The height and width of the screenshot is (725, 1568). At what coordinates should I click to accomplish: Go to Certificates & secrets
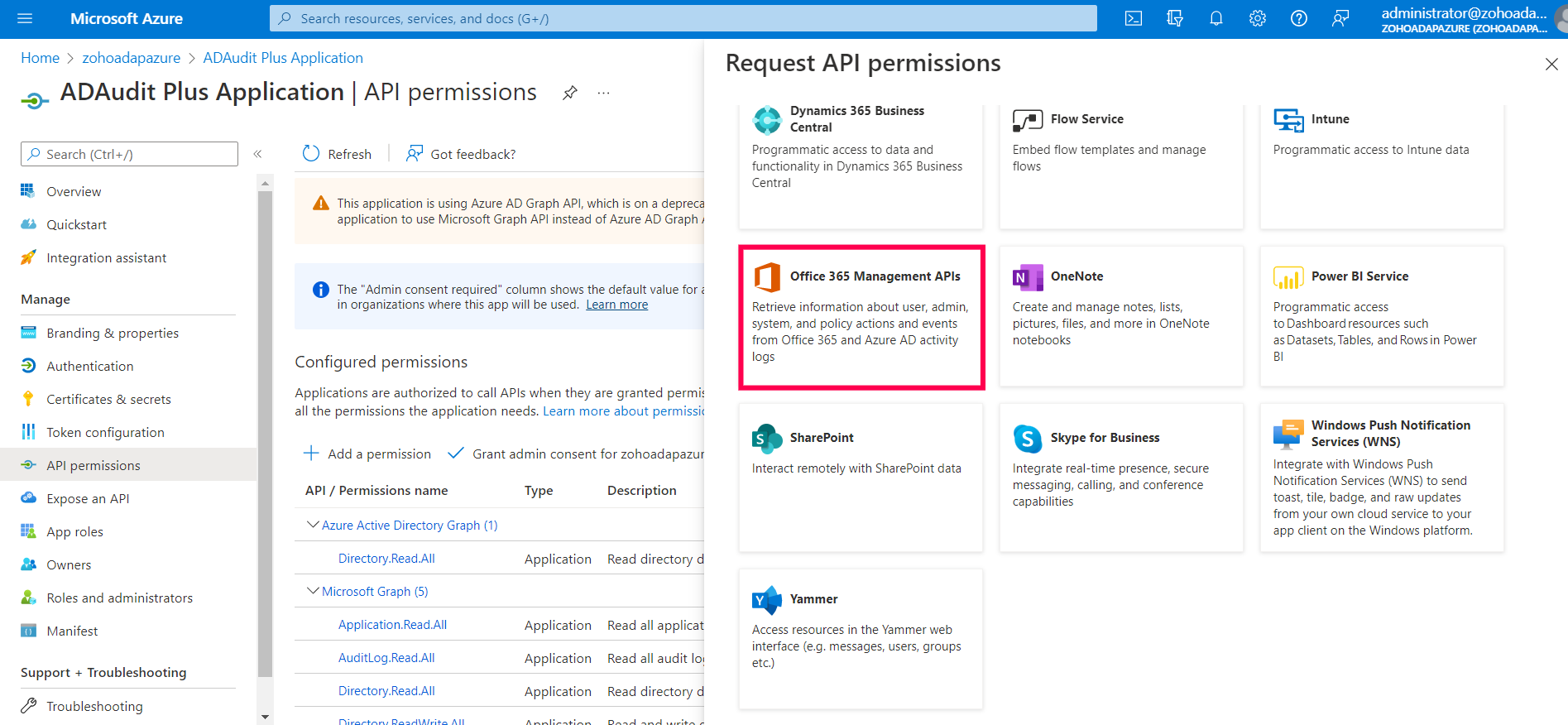pyautogui.click(x=108, y=399)
